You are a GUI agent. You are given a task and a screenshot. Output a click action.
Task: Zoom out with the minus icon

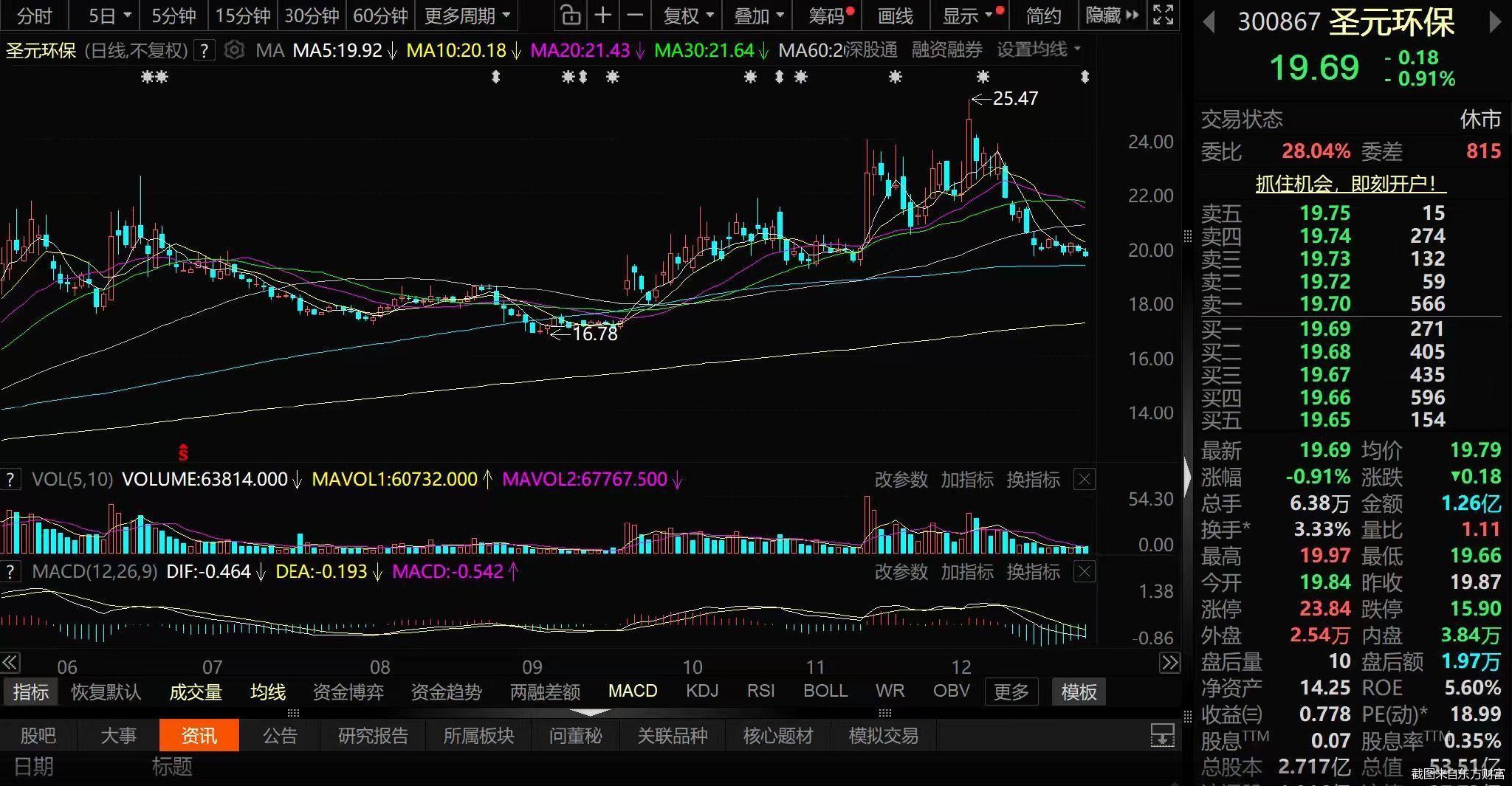point(635,15)
